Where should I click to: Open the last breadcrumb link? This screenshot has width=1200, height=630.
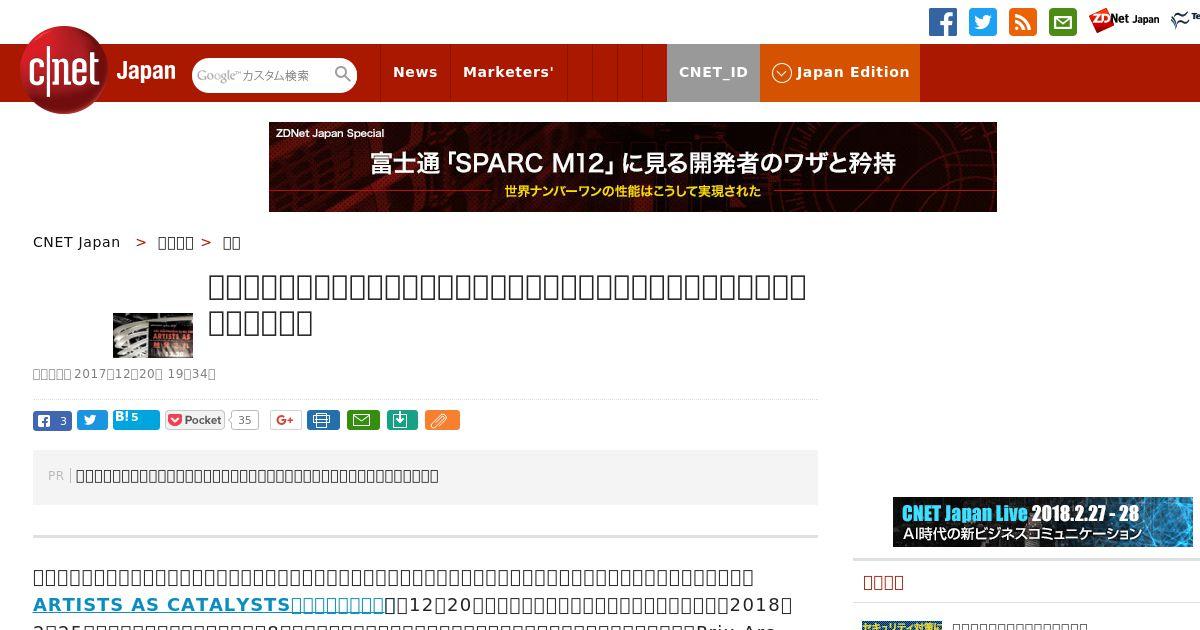(231, 242)
